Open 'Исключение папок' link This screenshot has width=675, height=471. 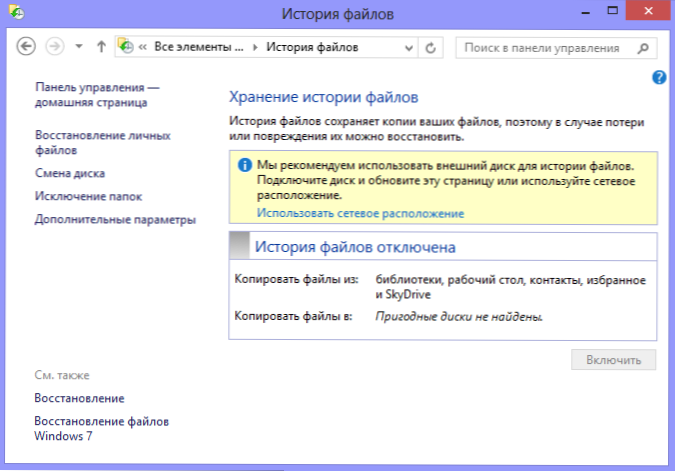(88, 196)
